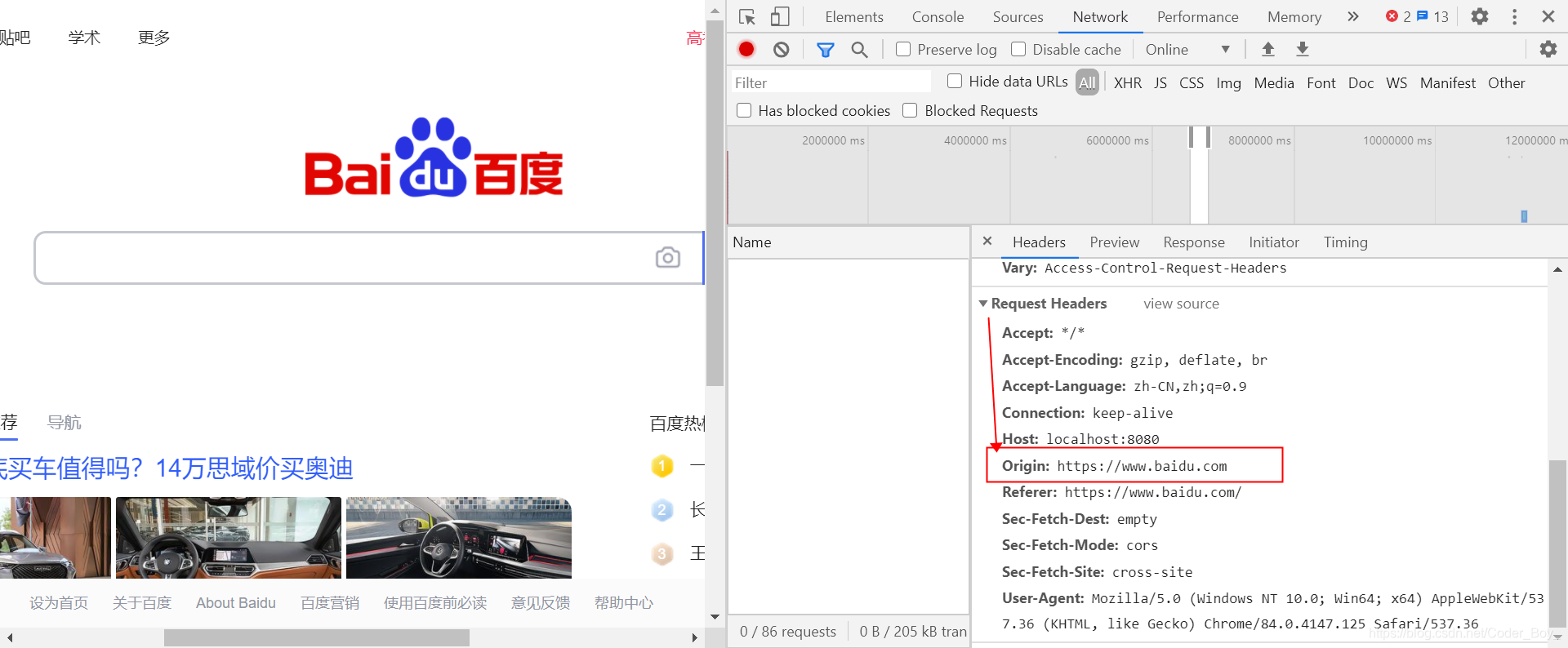Click the About Baidu footer link
1568x648 pixels.
click(x=236, y=603)
